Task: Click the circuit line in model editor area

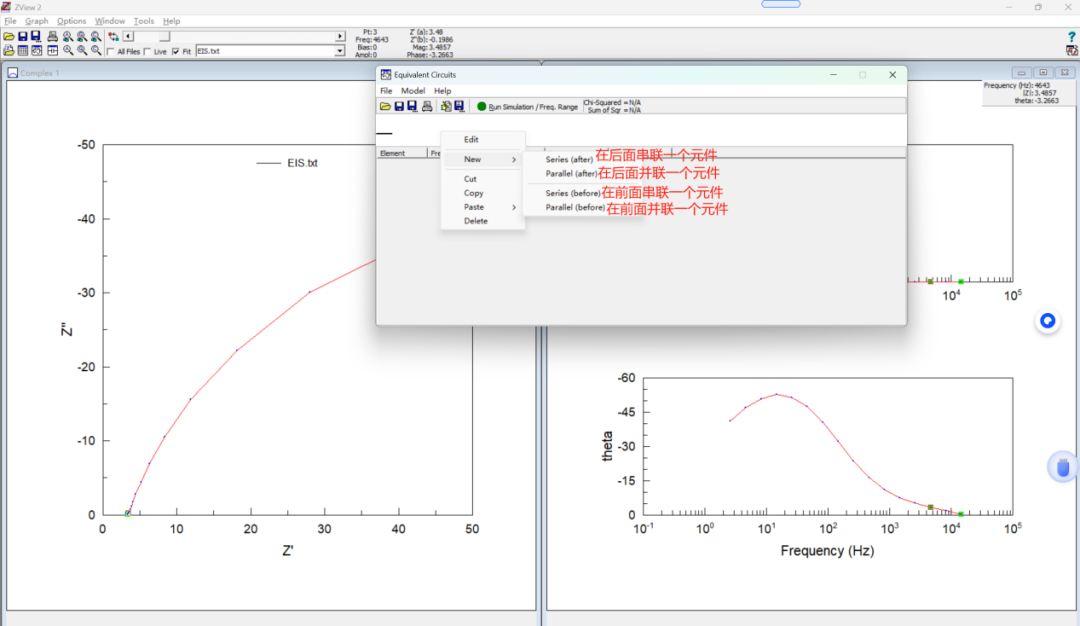Action: [x=384, y=133]
